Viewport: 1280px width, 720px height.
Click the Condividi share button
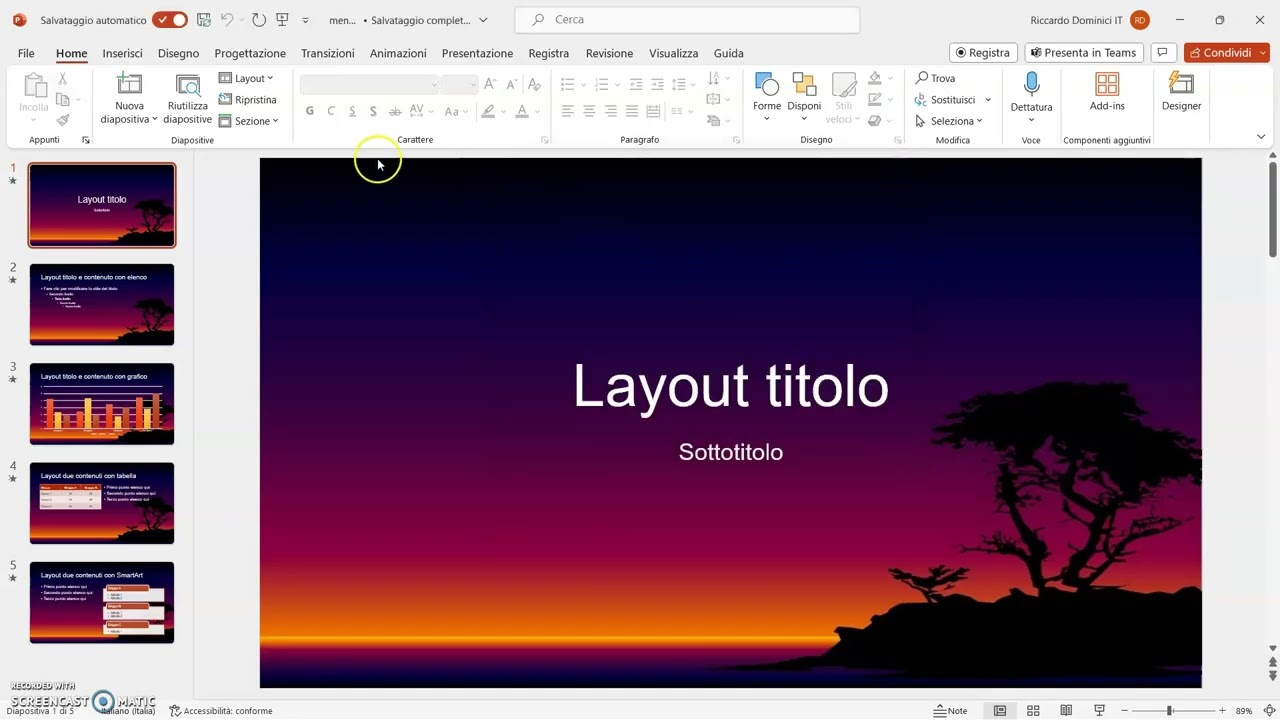[x=1226, y=53]
